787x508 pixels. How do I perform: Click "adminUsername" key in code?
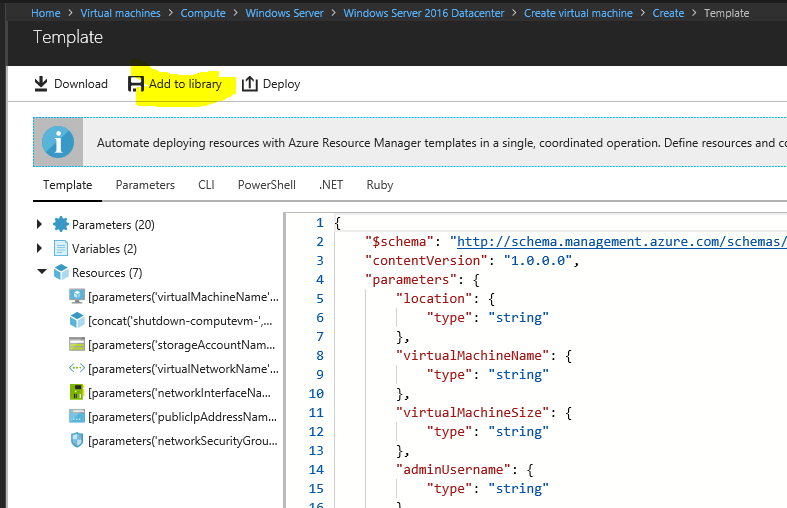point(453,469)
